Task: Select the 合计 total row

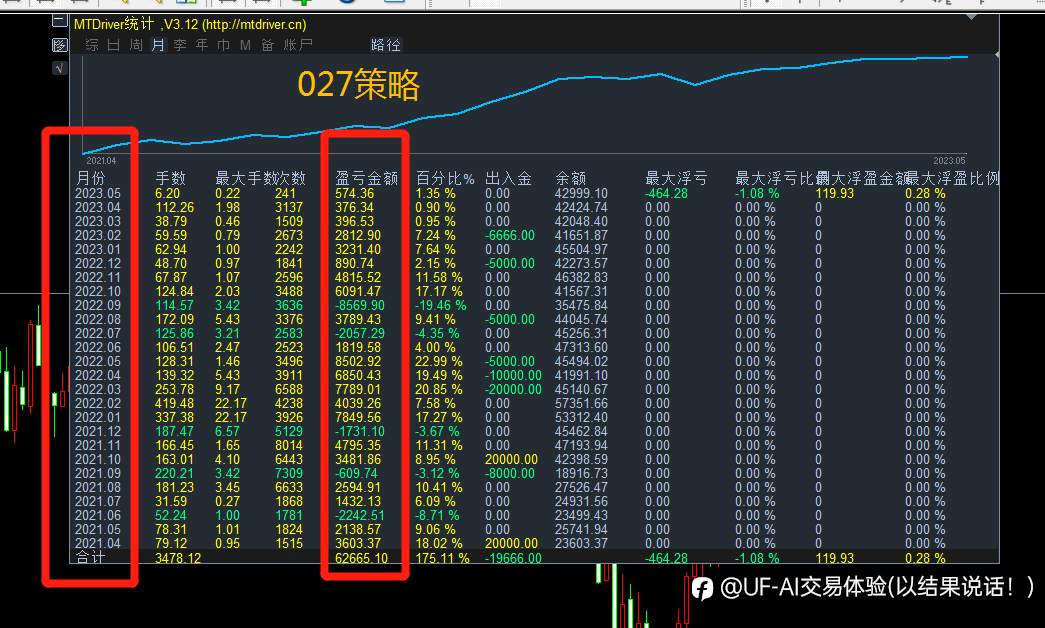Action: point(533,557)
